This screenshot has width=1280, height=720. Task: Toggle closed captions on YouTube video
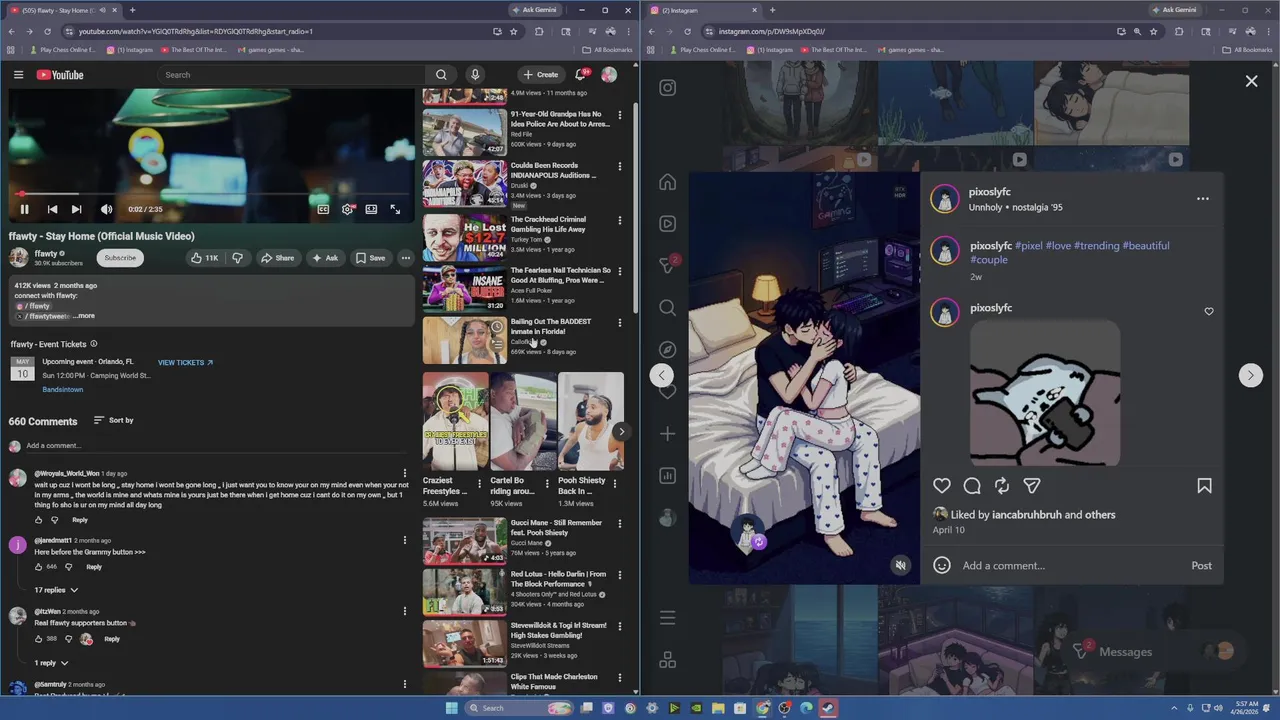323,209
